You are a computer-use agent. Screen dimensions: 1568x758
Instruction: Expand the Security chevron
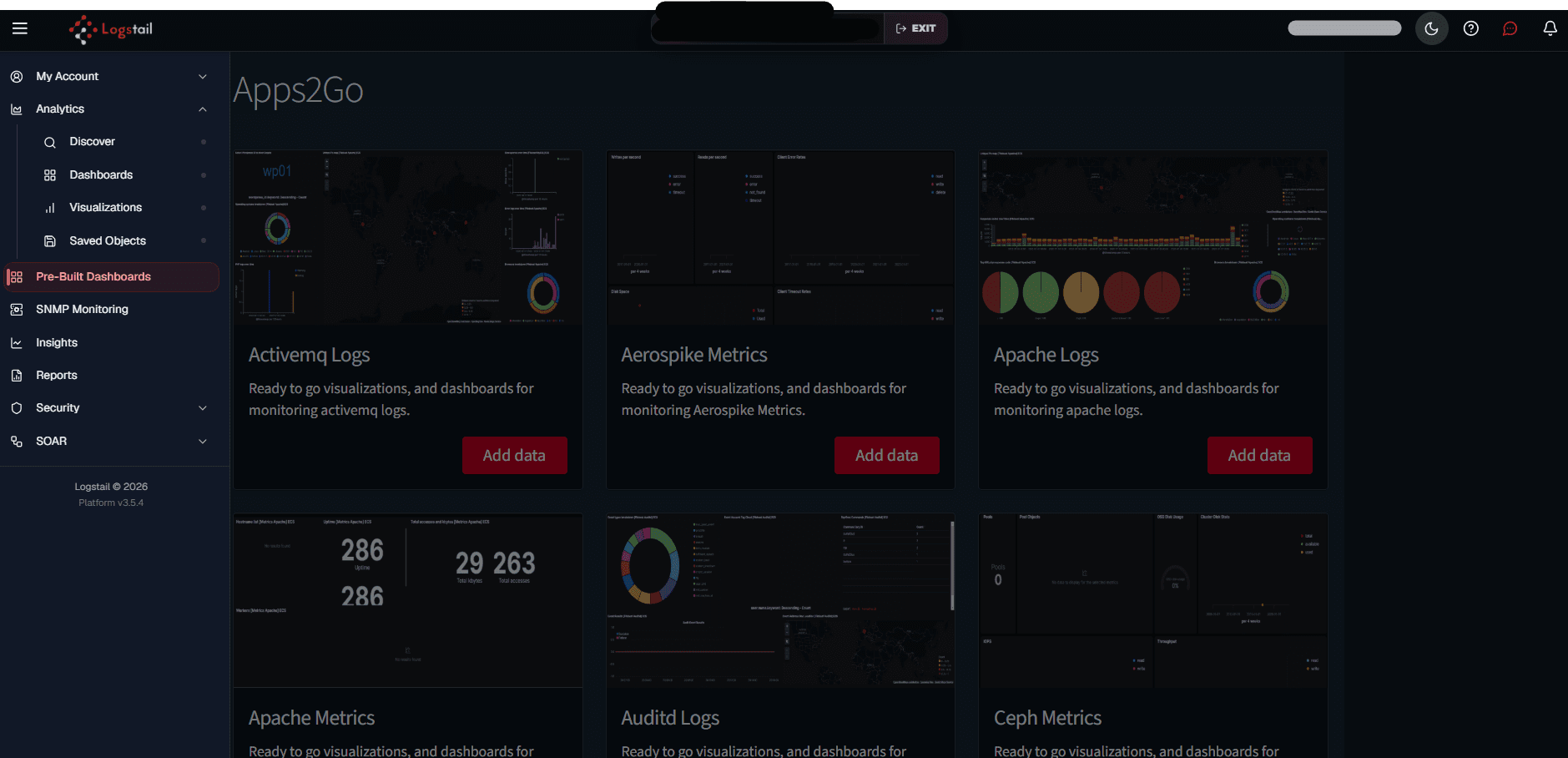(202, 408)
